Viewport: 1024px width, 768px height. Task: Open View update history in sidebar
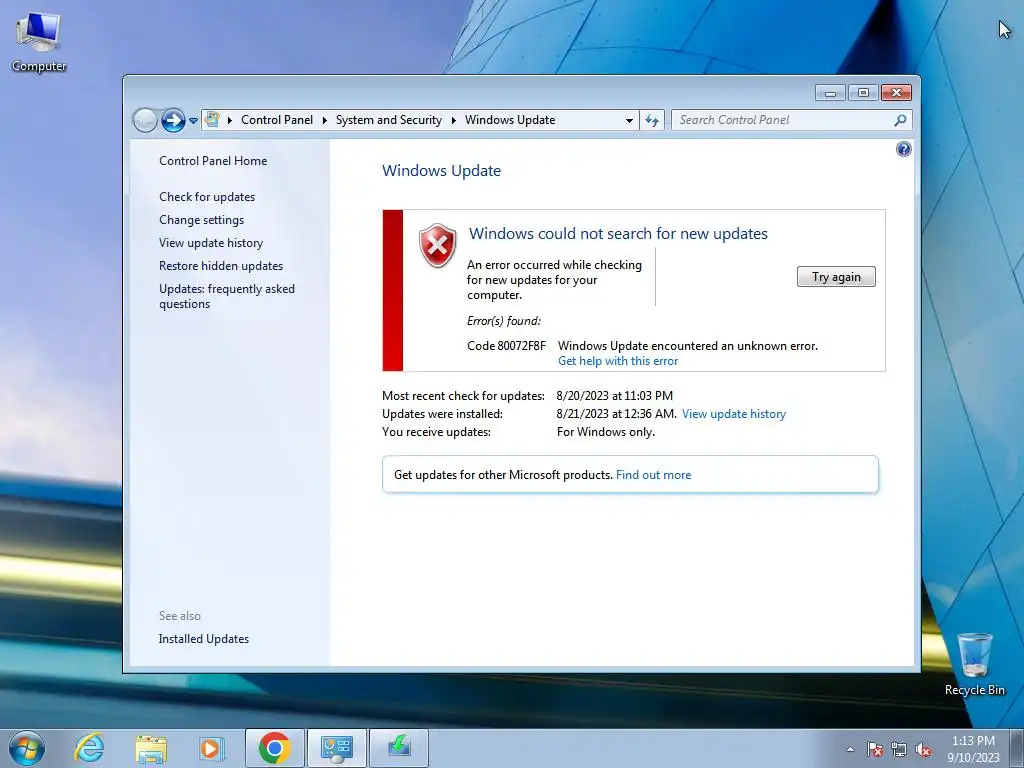coord(211,243)
